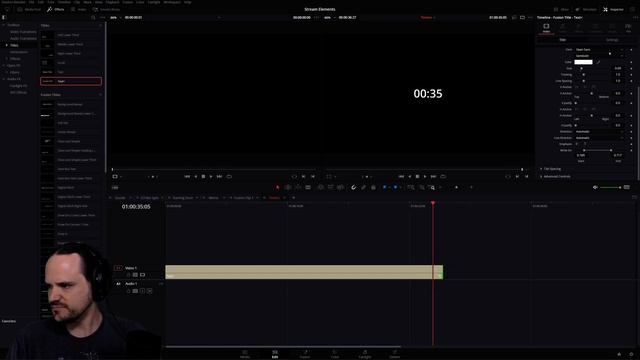Select the Text+ title preset
Screen dimensions: 640x360
coord(71,81)
